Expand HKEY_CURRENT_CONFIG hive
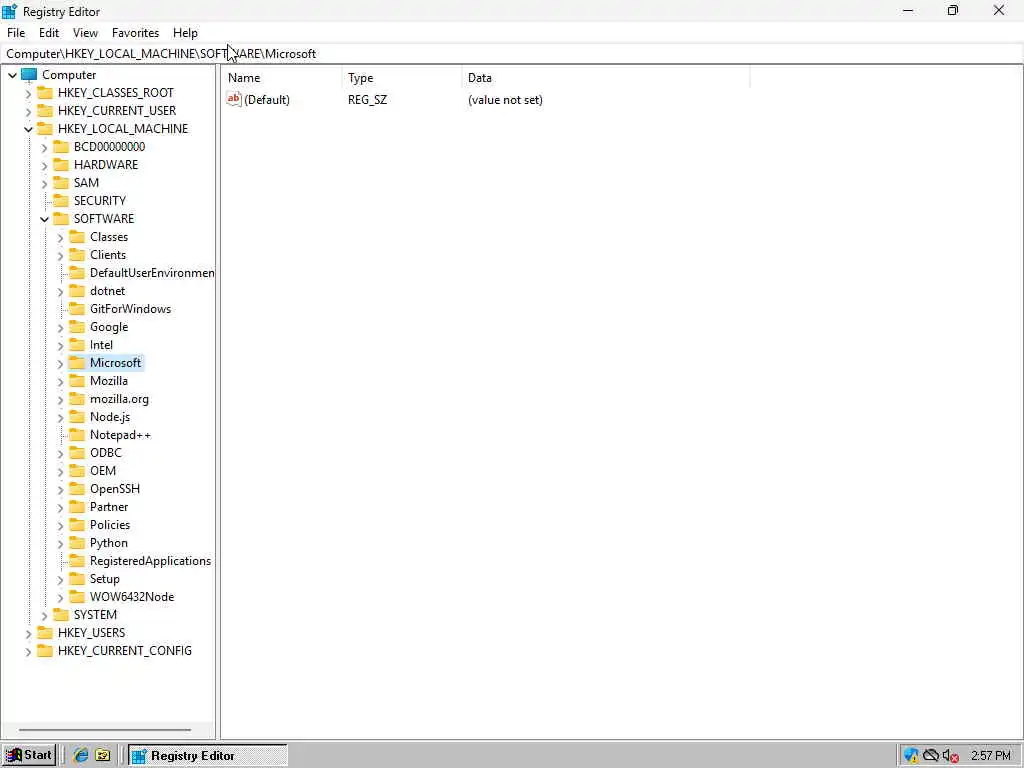The image size is (1024, 768). [28, 652]
